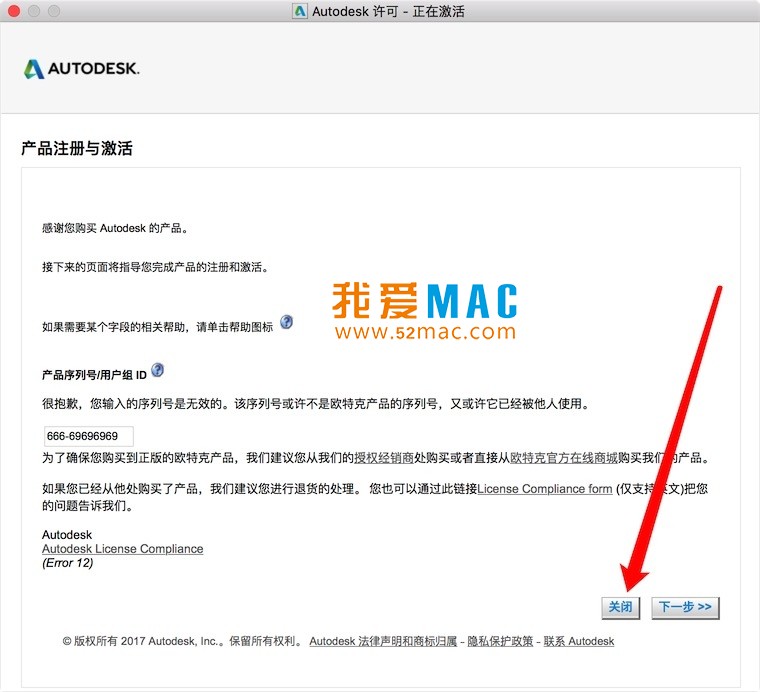Open the 联系 Autodesk link

pos(579,642)
